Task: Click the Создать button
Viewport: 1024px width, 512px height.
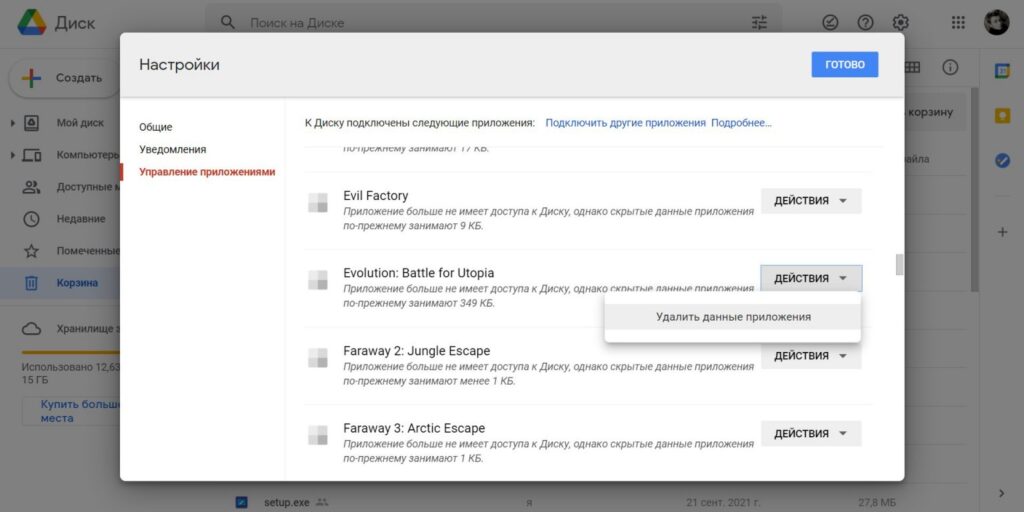Action: tap(64, 78)
